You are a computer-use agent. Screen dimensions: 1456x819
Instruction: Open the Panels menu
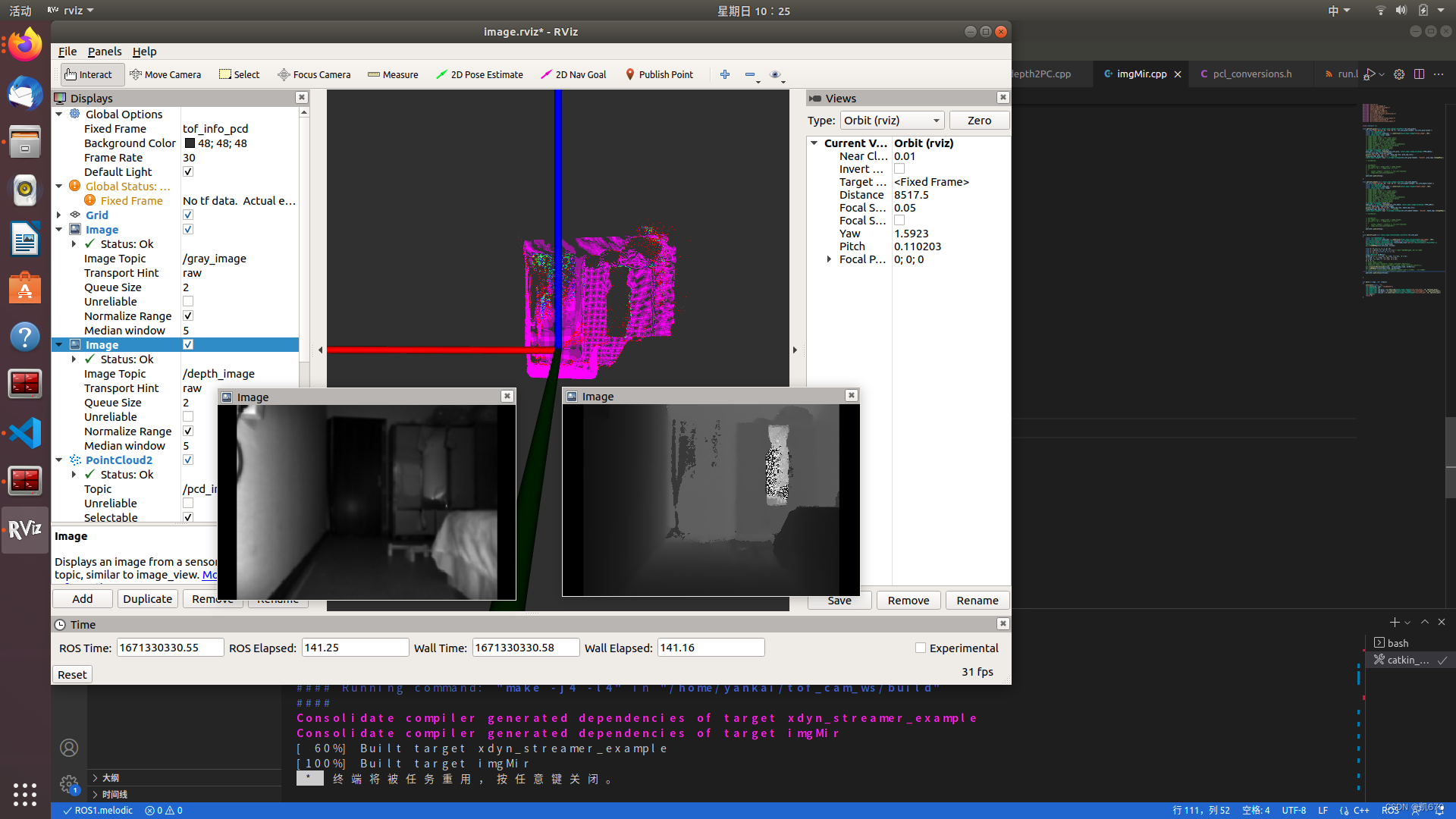(104, 52)
